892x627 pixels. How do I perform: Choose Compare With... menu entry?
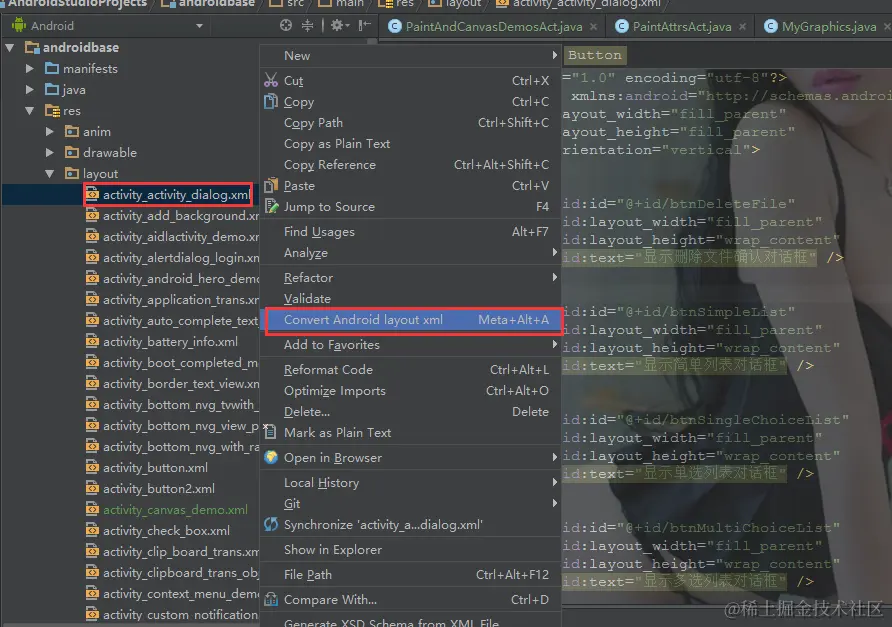(411, 601)
